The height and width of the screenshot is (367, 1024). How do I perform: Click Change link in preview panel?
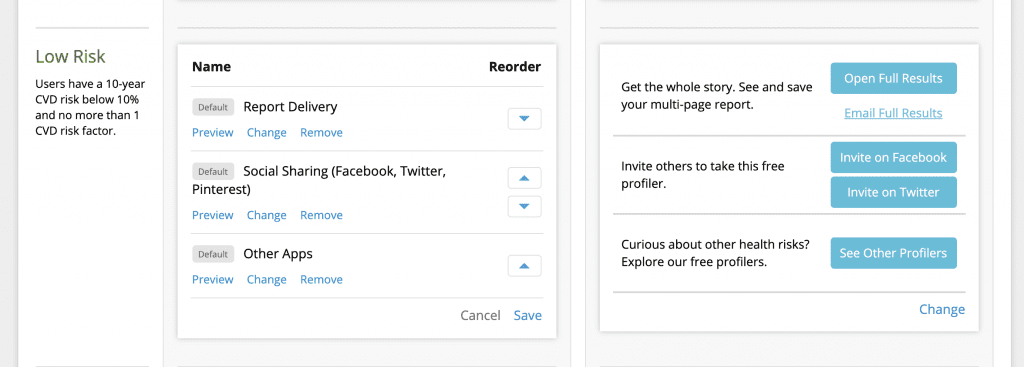click(942, 309)
